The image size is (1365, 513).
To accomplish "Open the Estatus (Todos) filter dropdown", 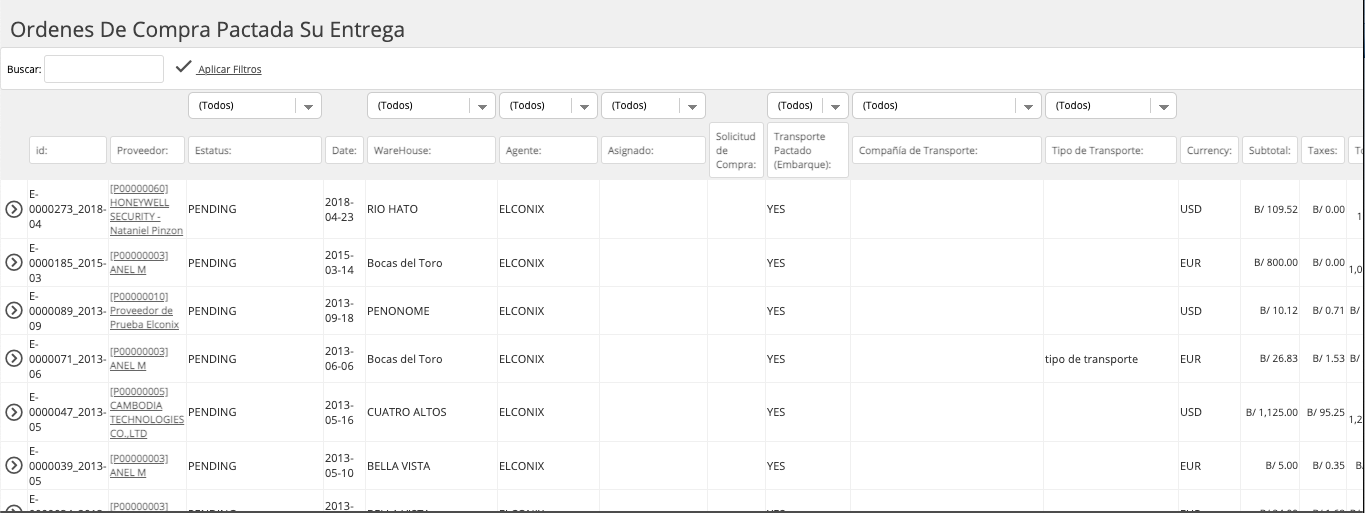I will [254, 106].
